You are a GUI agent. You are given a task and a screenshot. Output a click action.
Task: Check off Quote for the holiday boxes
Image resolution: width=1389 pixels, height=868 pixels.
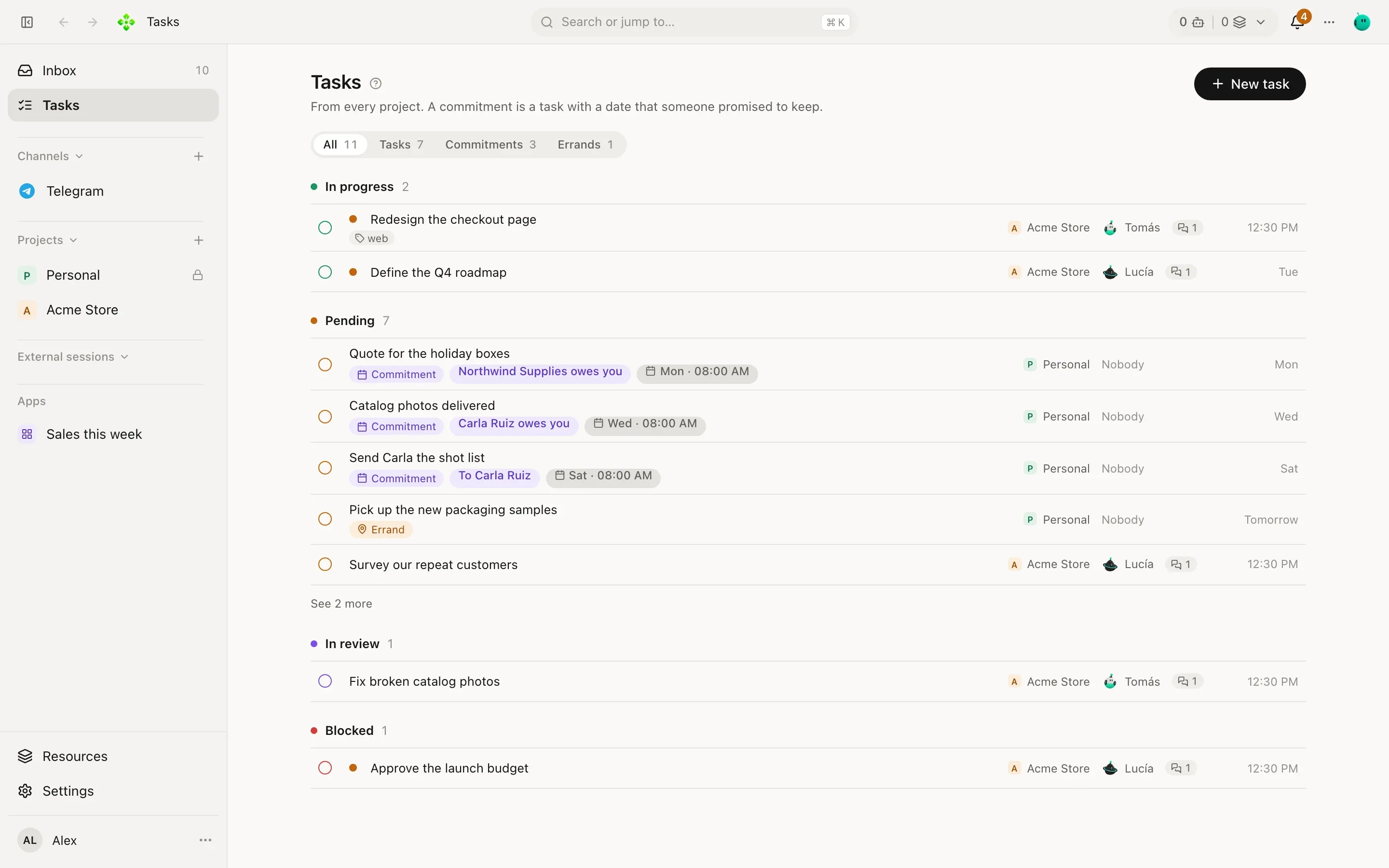click(x=325, y=365)
